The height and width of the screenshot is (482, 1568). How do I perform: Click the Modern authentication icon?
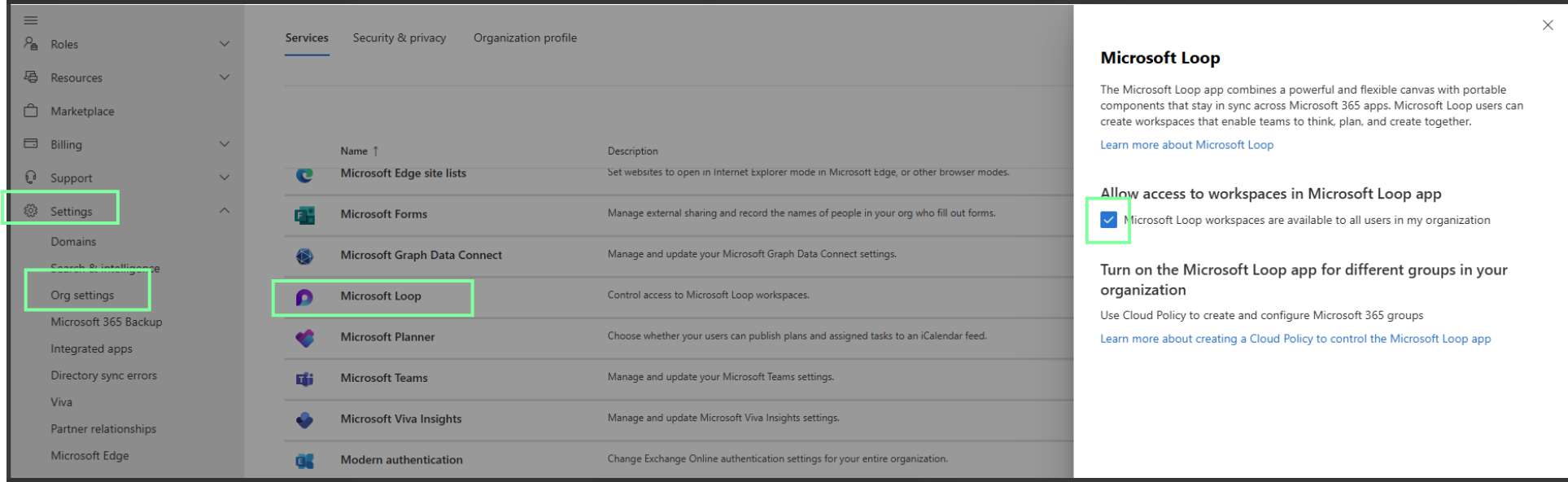click(x=304, y=461)
